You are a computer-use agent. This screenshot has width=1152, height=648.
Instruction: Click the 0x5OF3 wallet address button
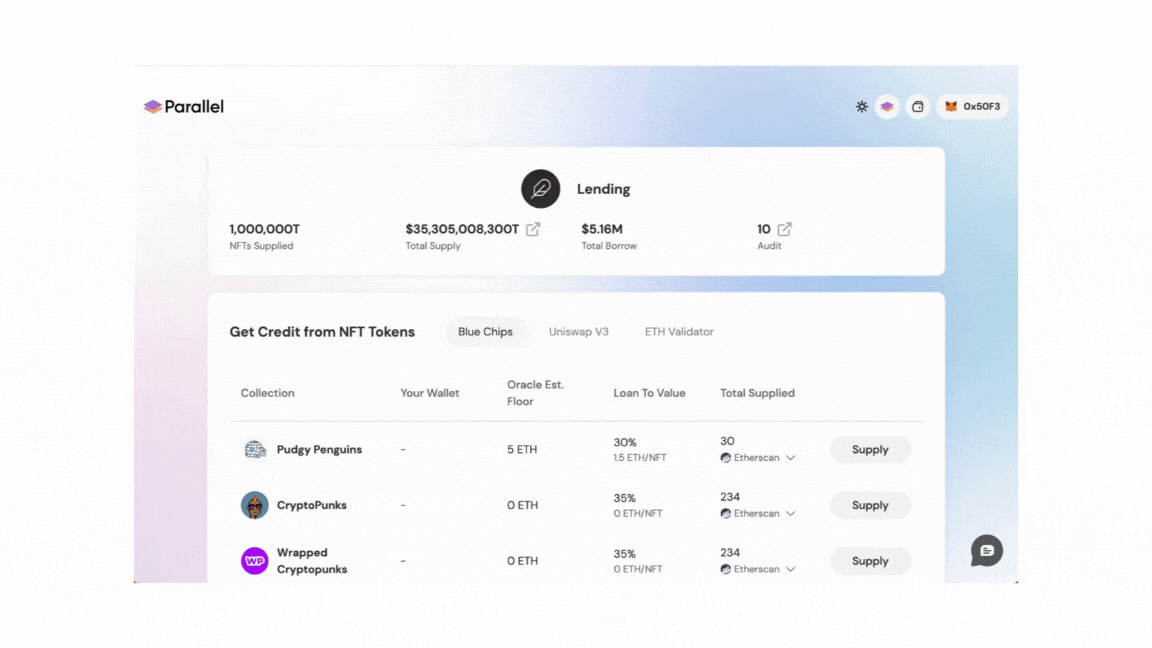tap(972, 106)
